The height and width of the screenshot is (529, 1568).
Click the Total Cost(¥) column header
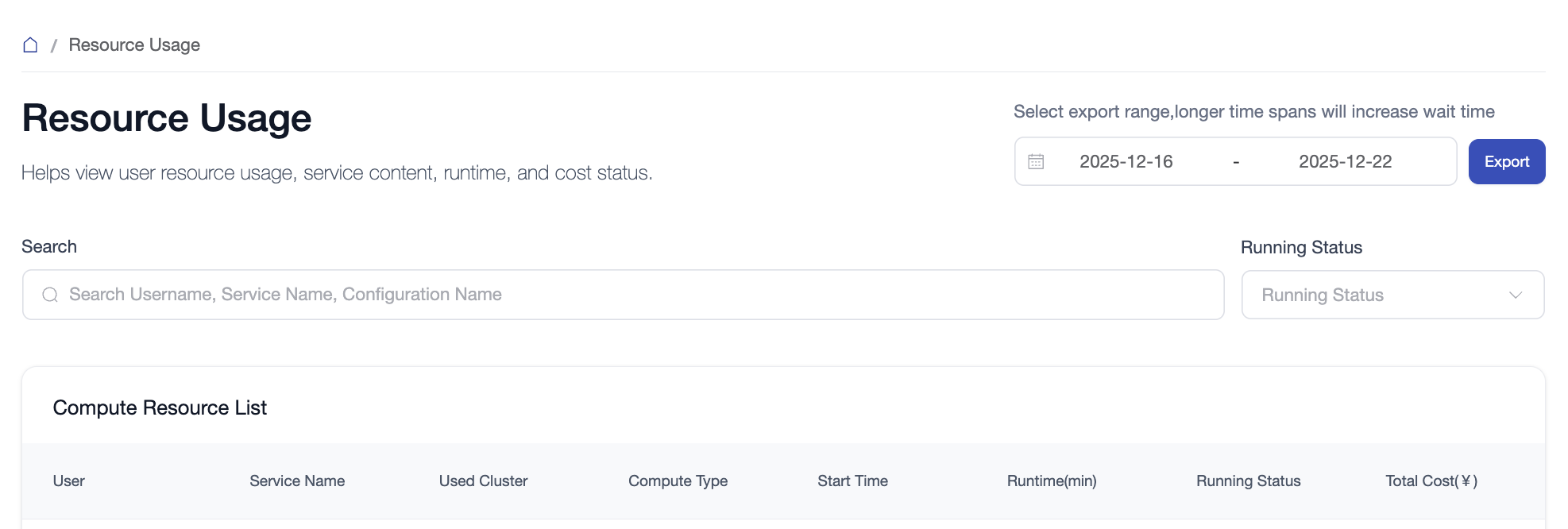point(1431,481)
